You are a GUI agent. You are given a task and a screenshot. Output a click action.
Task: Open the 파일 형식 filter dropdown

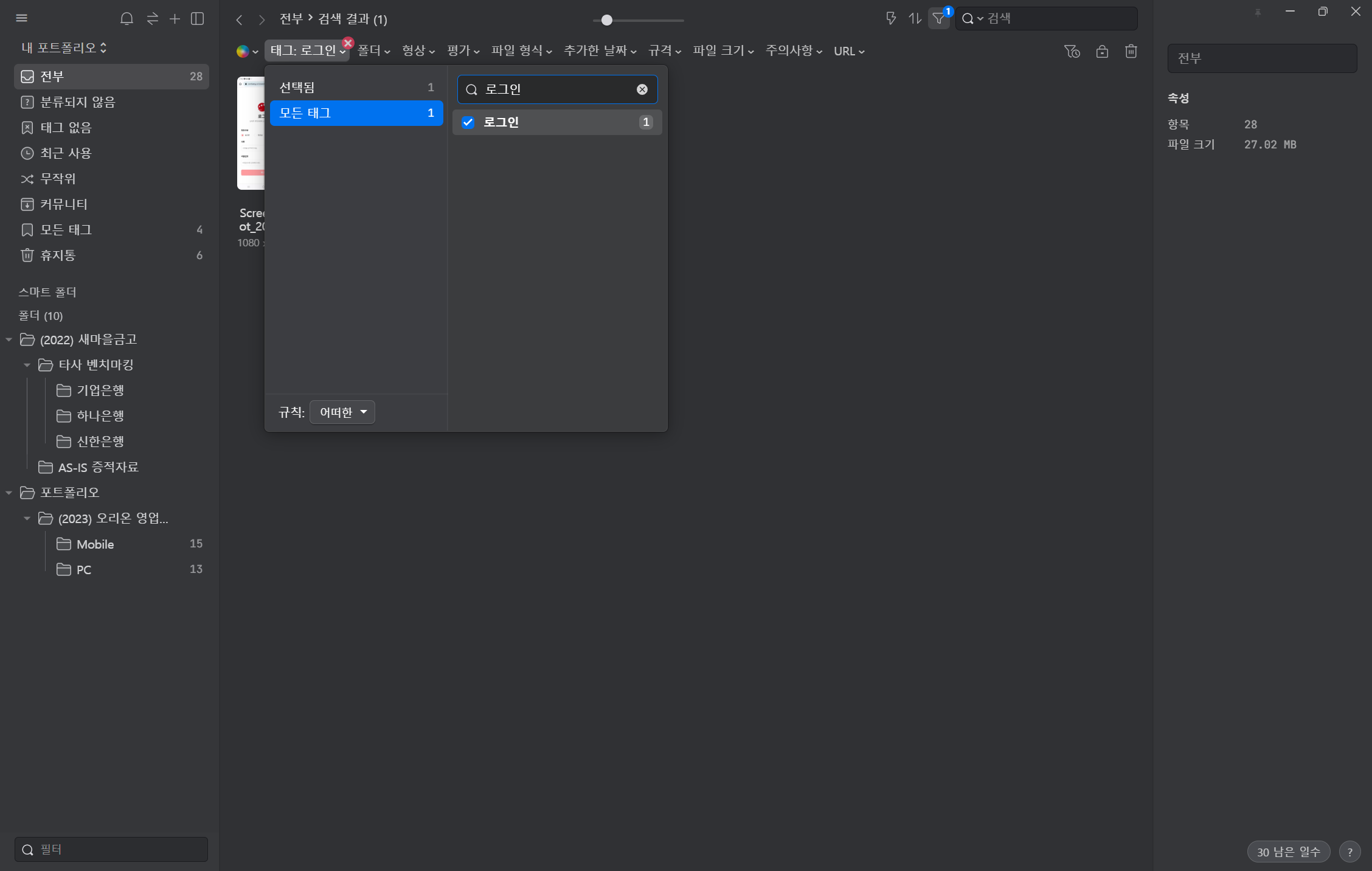tap(521, 51)
